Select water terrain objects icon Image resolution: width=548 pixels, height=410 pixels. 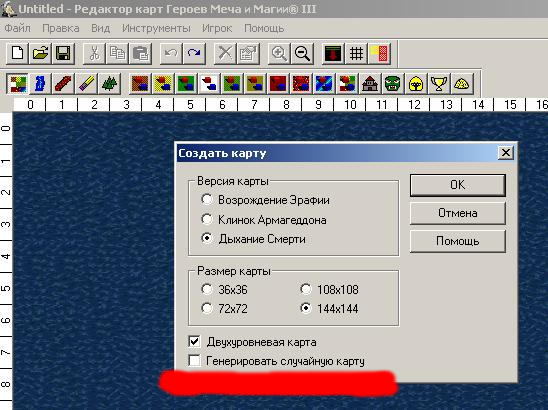(324, 84)
